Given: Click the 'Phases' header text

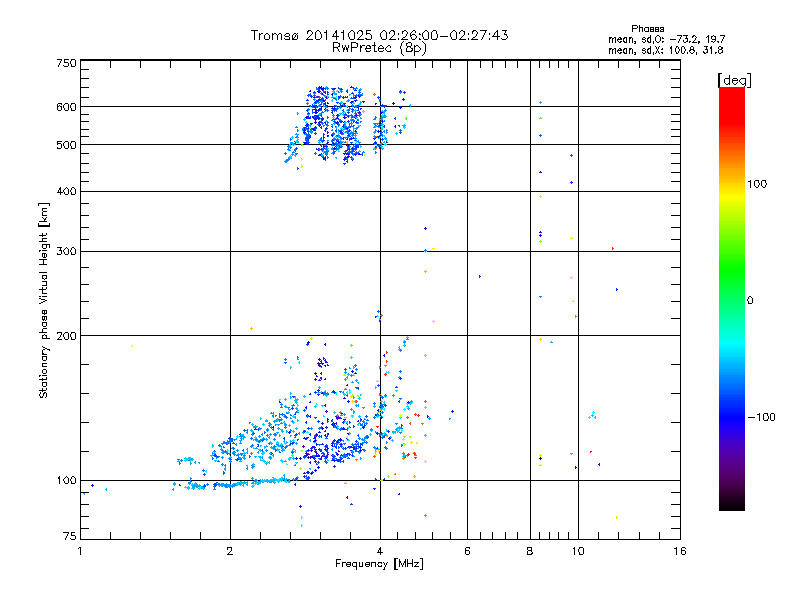Looking at the screenshot, I should click(x=647, y=29).
